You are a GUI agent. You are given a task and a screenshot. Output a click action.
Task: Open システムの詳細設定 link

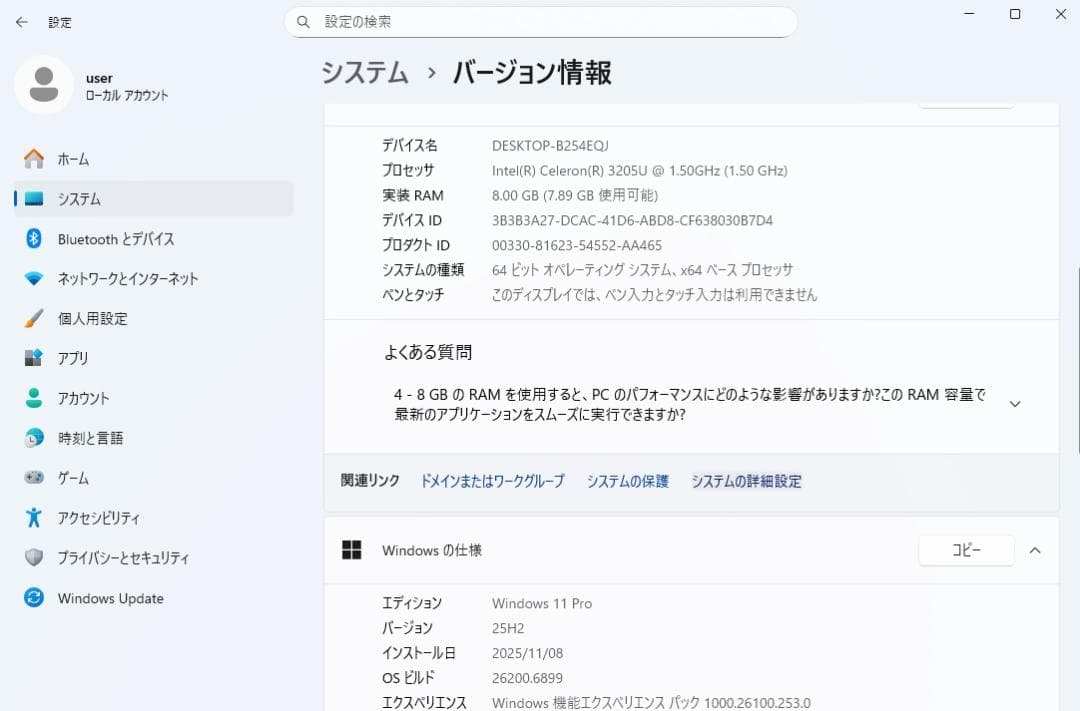(747, 481)
